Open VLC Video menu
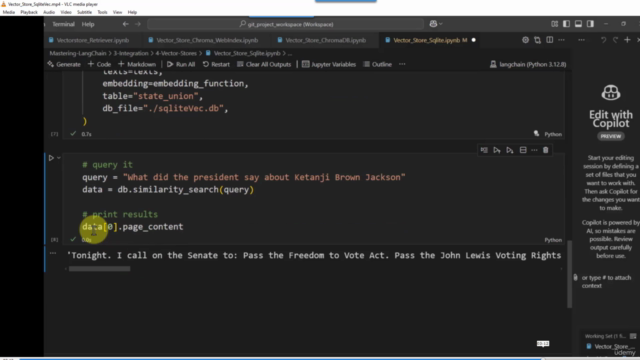Screen dimensions: 640x360 (x=66, y=12)
